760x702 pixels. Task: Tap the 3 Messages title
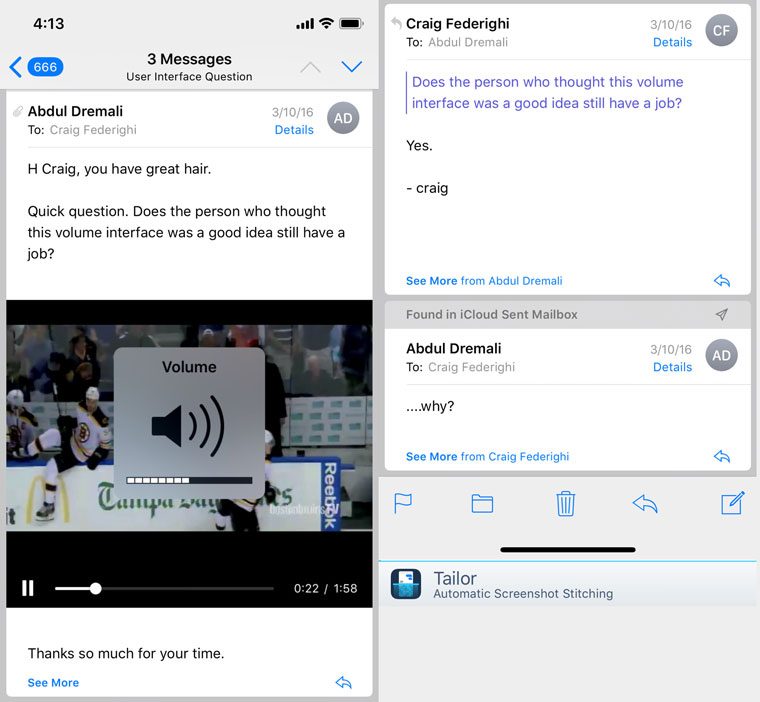189,59
